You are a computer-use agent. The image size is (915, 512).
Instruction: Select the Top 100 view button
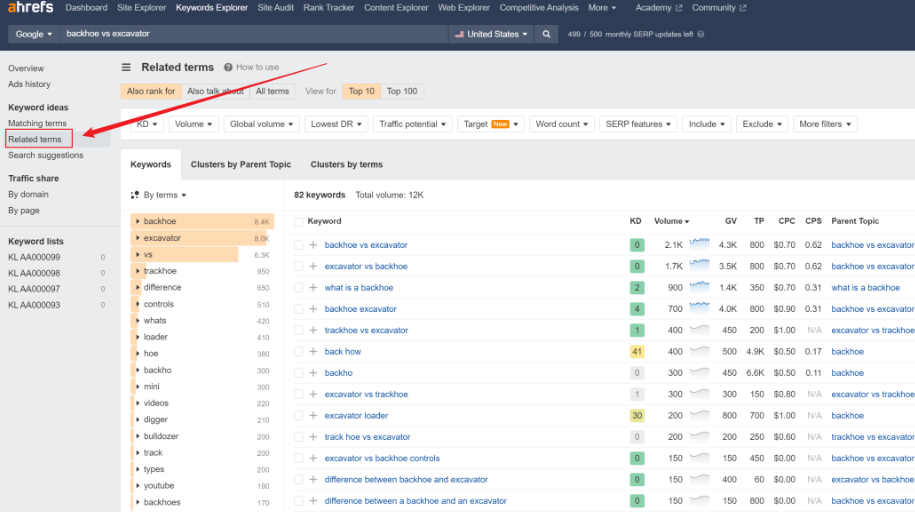click(x=401, y=91)
